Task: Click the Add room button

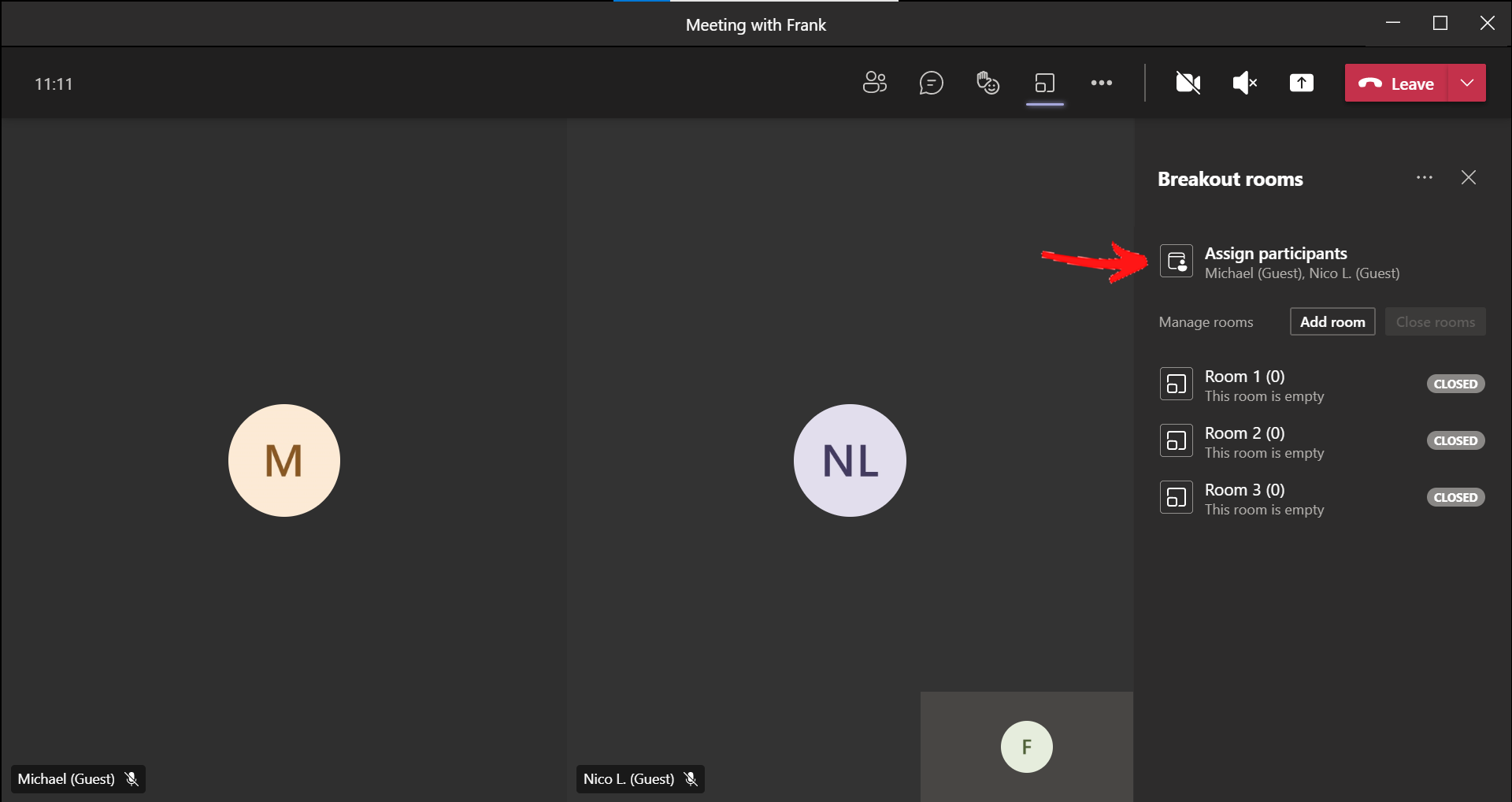Action: [x=1332, y=321]
